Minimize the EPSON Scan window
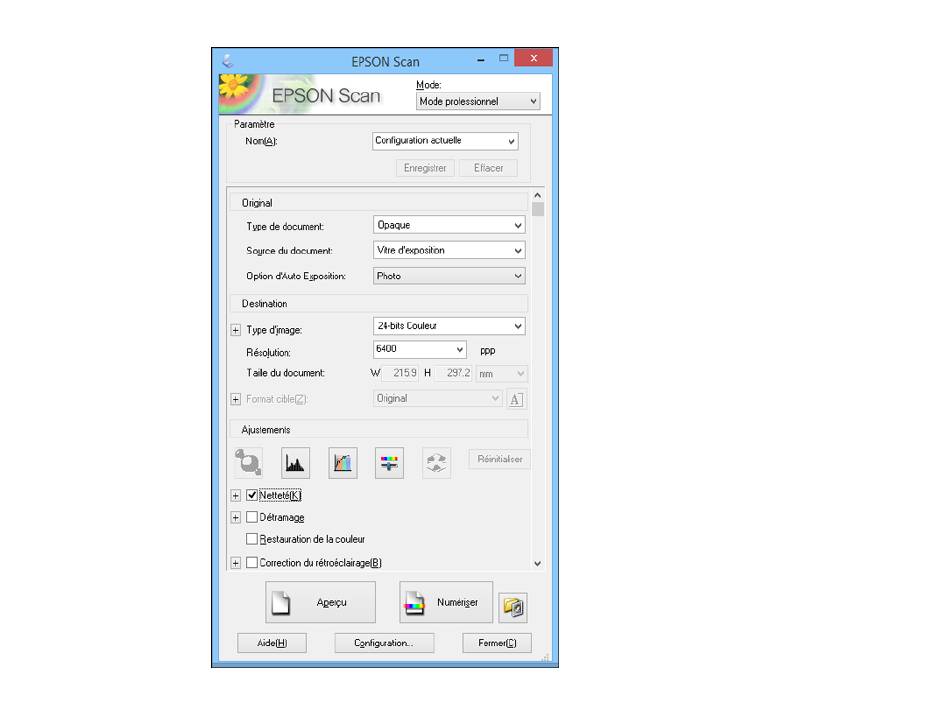The width and height of the screenshot is (950, 710). (x=480, y=59)
